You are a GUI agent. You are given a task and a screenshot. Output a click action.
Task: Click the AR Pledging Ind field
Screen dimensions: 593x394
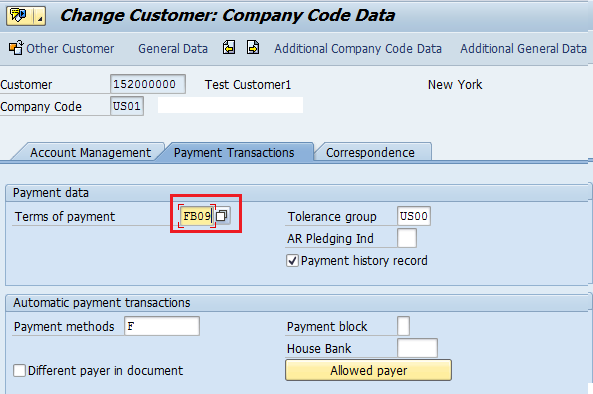coord(407,238)
